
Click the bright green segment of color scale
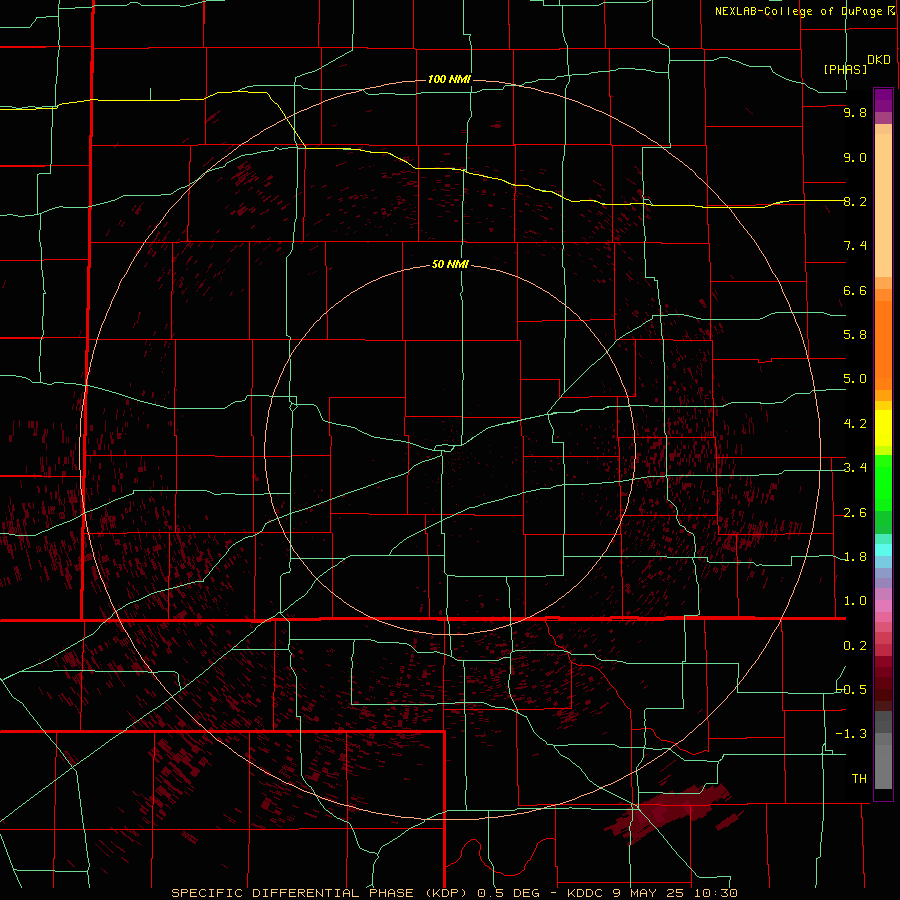[x=883, y=482]
